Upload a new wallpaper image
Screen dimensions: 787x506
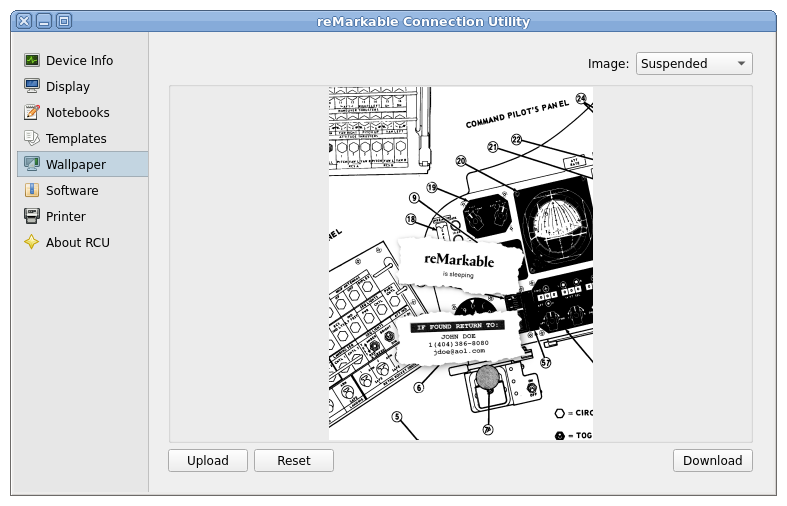point(208,460)
